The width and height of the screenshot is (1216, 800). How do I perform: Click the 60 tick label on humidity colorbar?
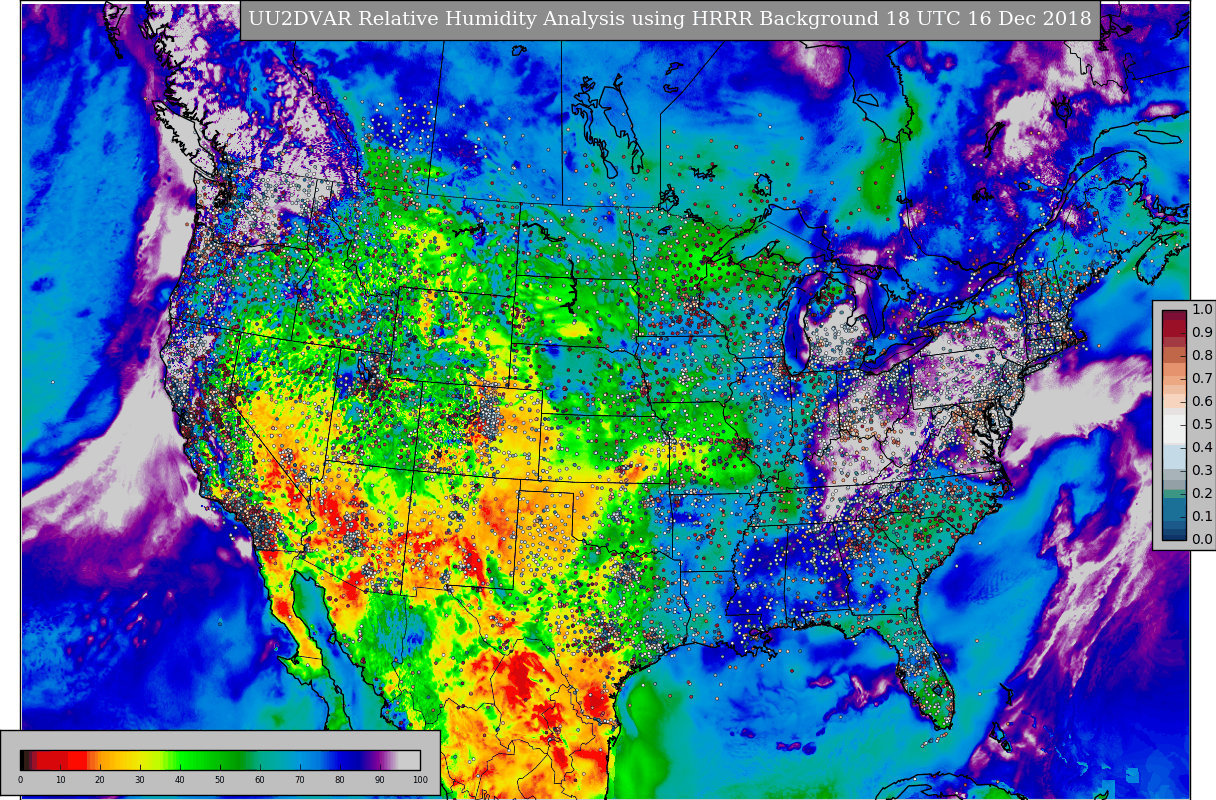pos(260,780)
